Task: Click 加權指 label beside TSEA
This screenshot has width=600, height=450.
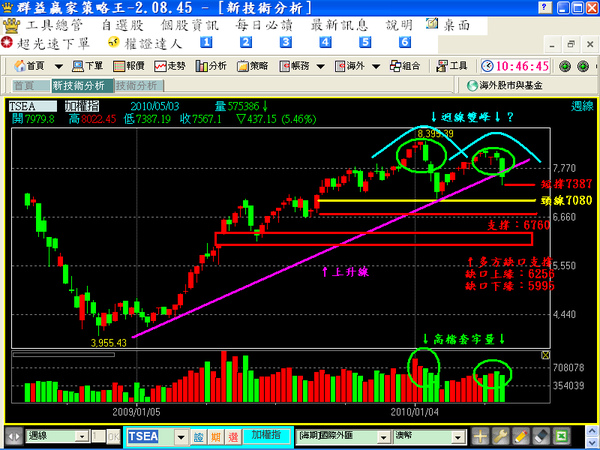Action: (82, 106)
